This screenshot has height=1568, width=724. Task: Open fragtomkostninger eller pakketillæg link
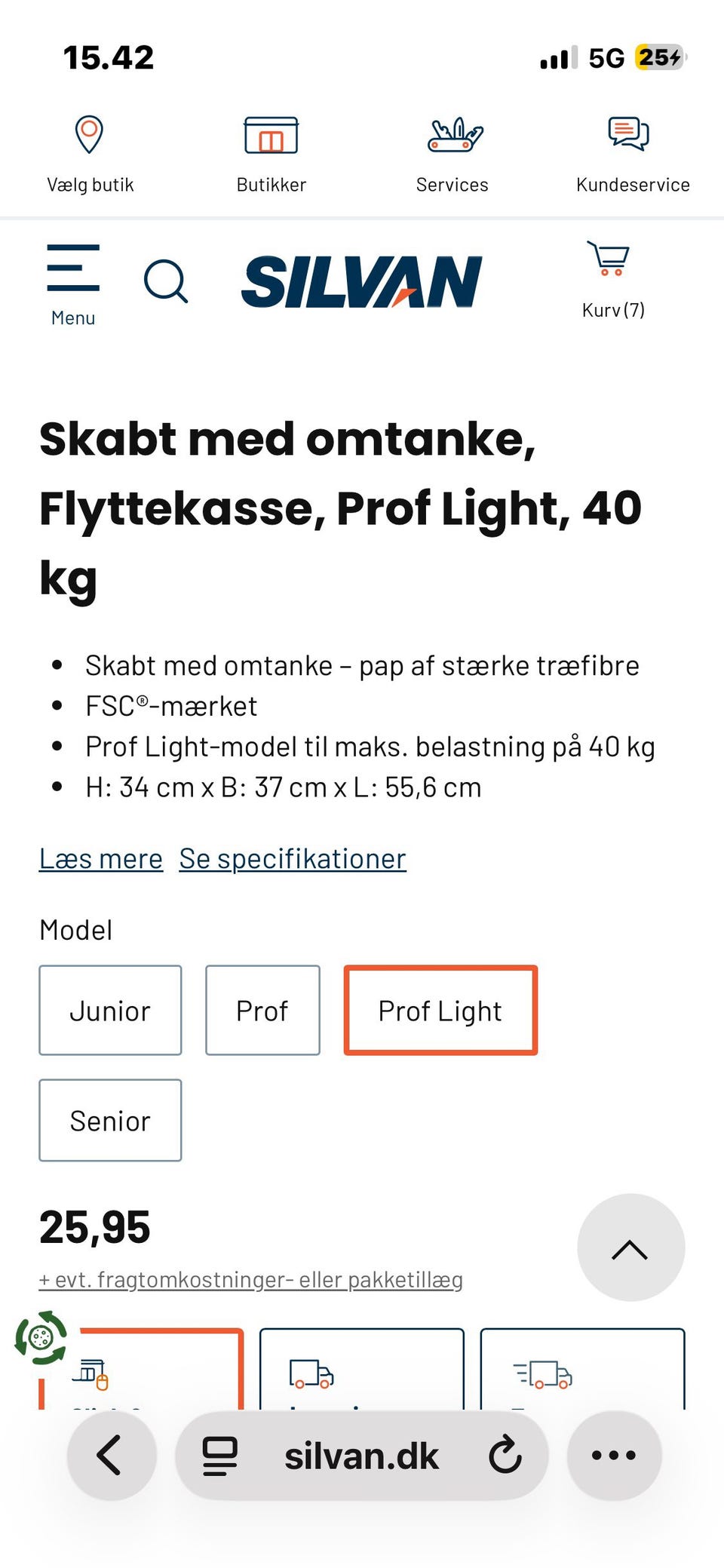251,1280
